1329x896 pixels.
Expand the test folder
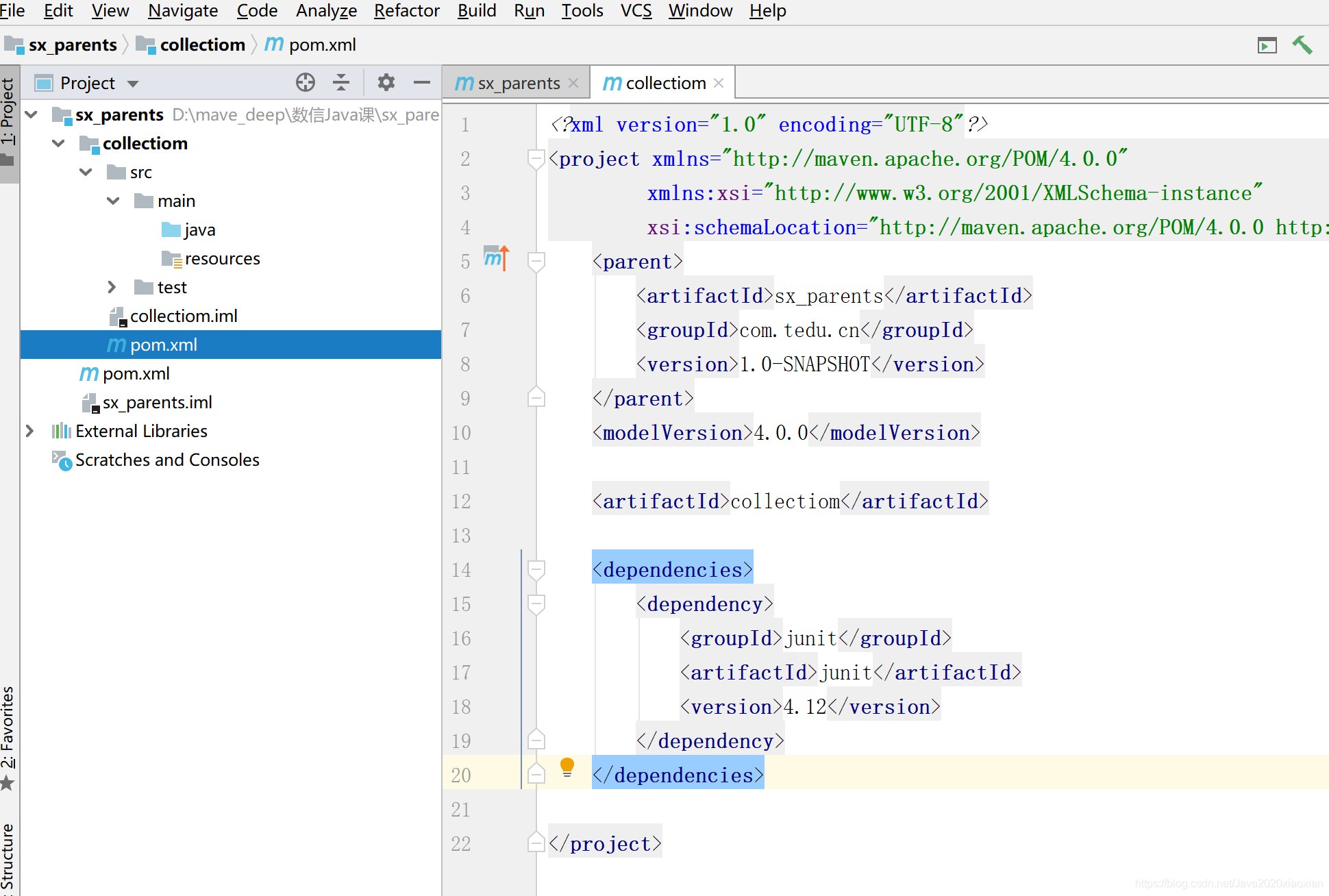pos(112,287)
